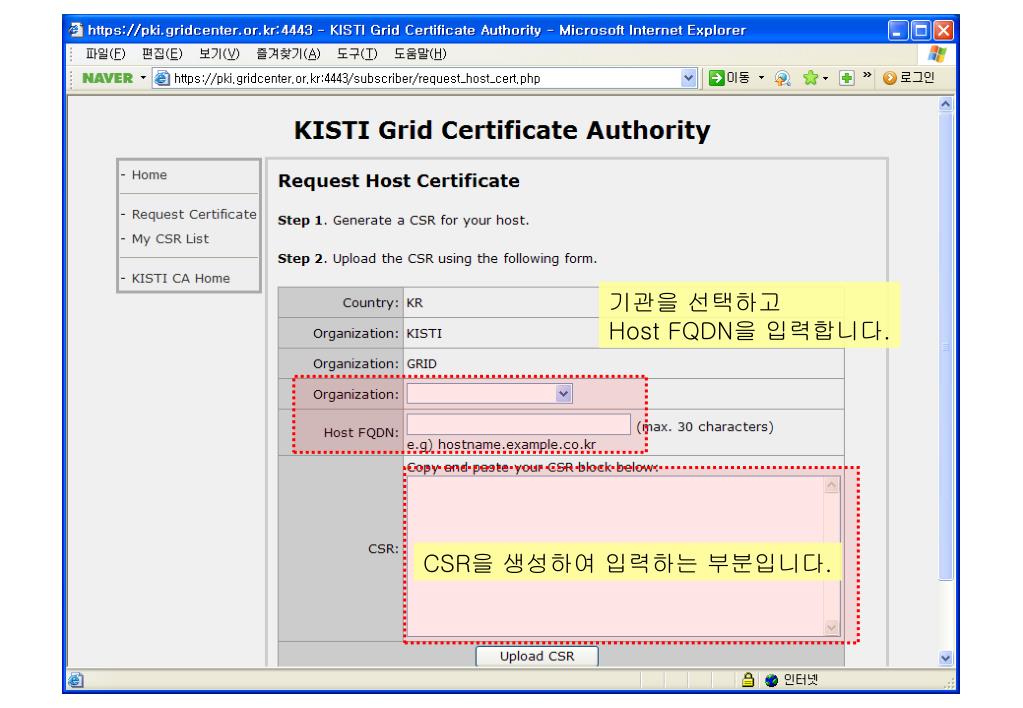Click the 'CSR:' row label
The width and height of the screenshot is (1023, 708).
point(383,549)
